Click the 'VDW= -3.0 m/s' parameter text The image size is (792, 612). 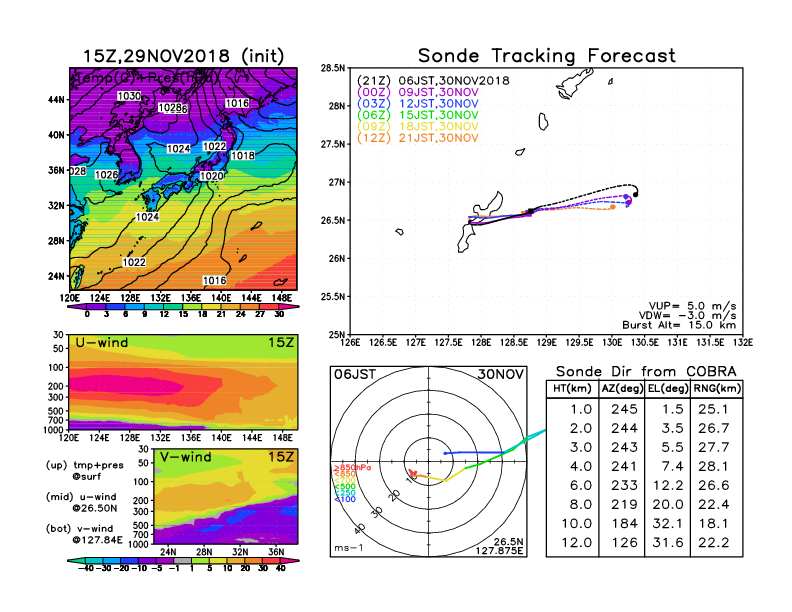point(687,316)
